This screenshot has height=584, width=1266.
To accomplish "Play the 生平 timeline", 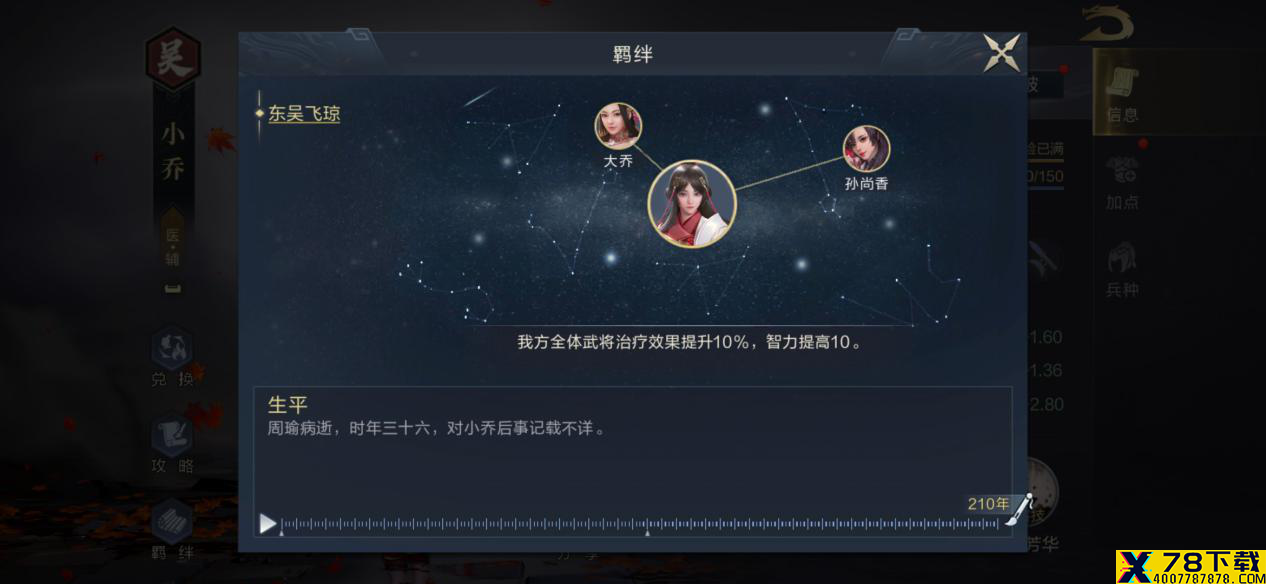I will point(268,523).
